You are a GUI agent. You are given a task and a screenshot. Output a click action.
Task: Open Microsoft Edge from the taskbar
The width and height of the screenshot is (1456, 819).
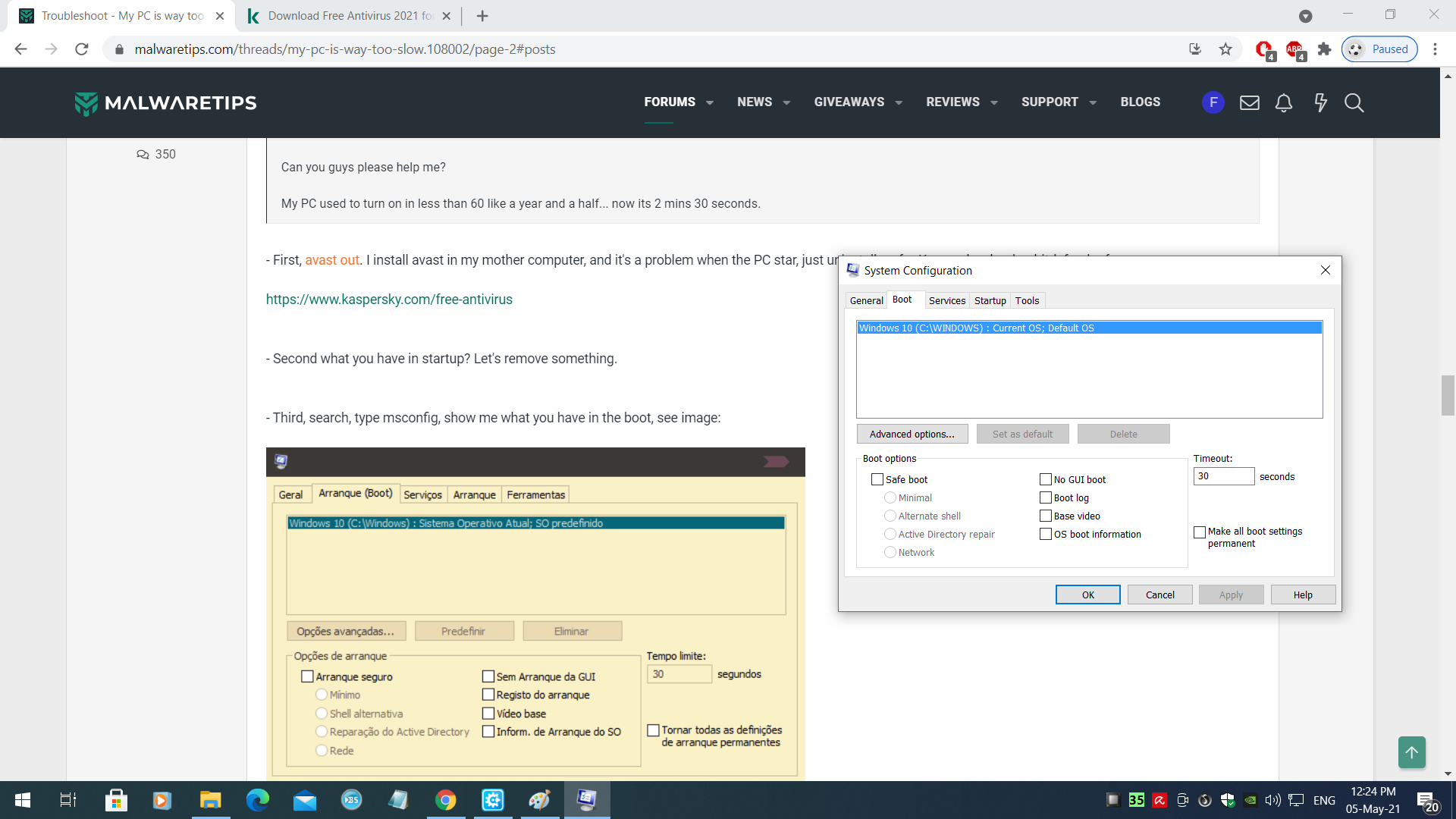(x=258, y=800)
